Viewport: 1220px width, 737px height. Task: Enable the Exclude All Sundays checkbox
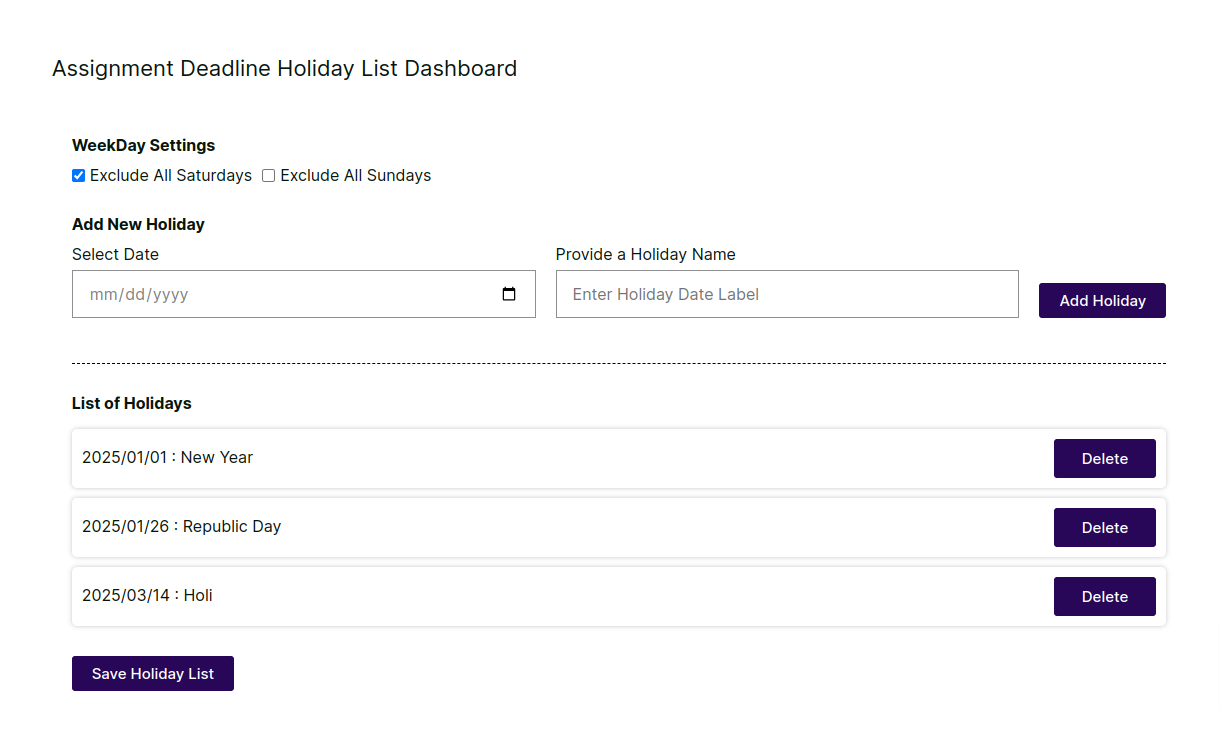click(268, 176)
